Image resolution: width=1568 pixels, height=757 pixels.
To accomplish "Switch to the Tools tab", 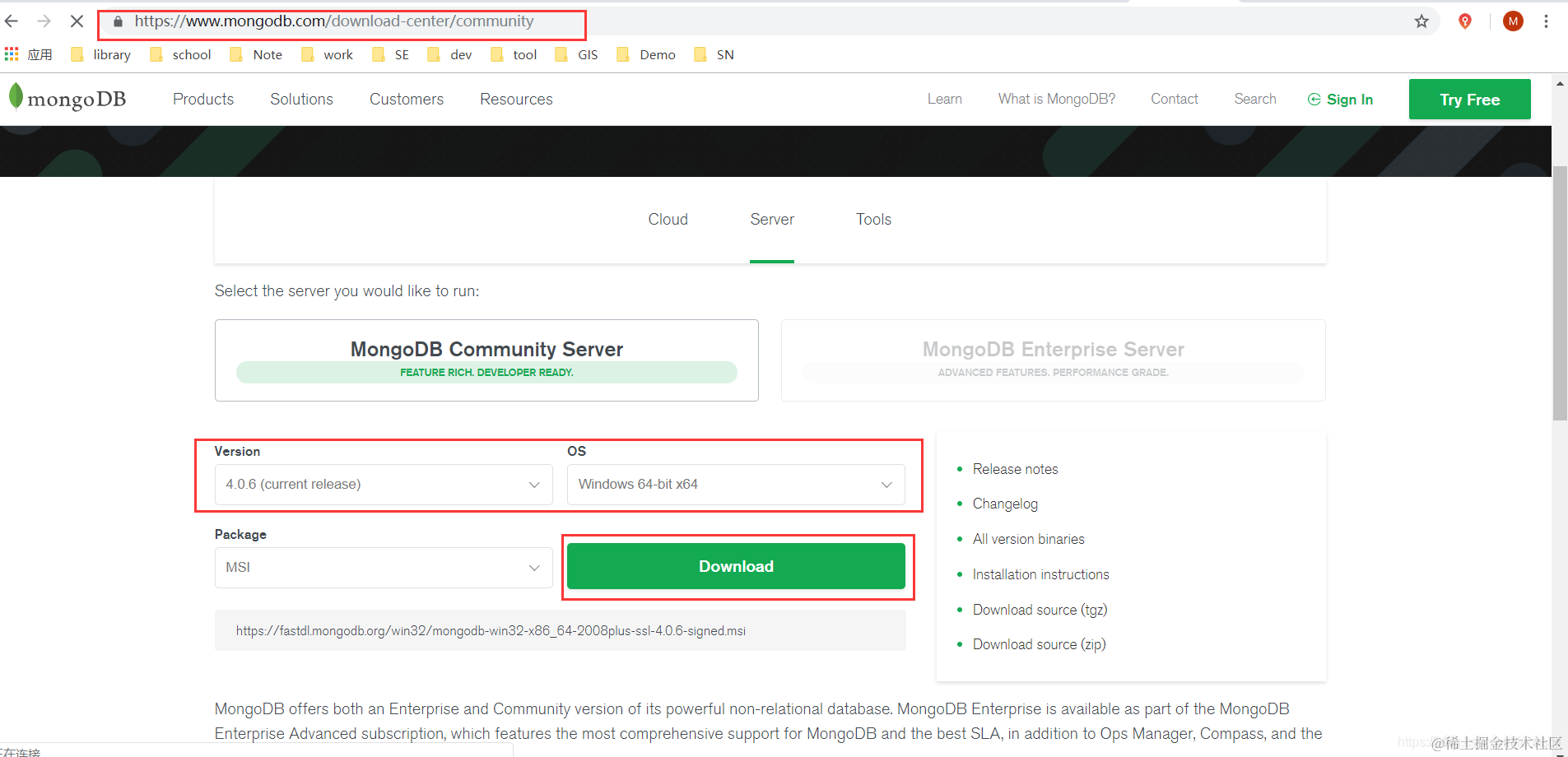I will pos(873,220).
